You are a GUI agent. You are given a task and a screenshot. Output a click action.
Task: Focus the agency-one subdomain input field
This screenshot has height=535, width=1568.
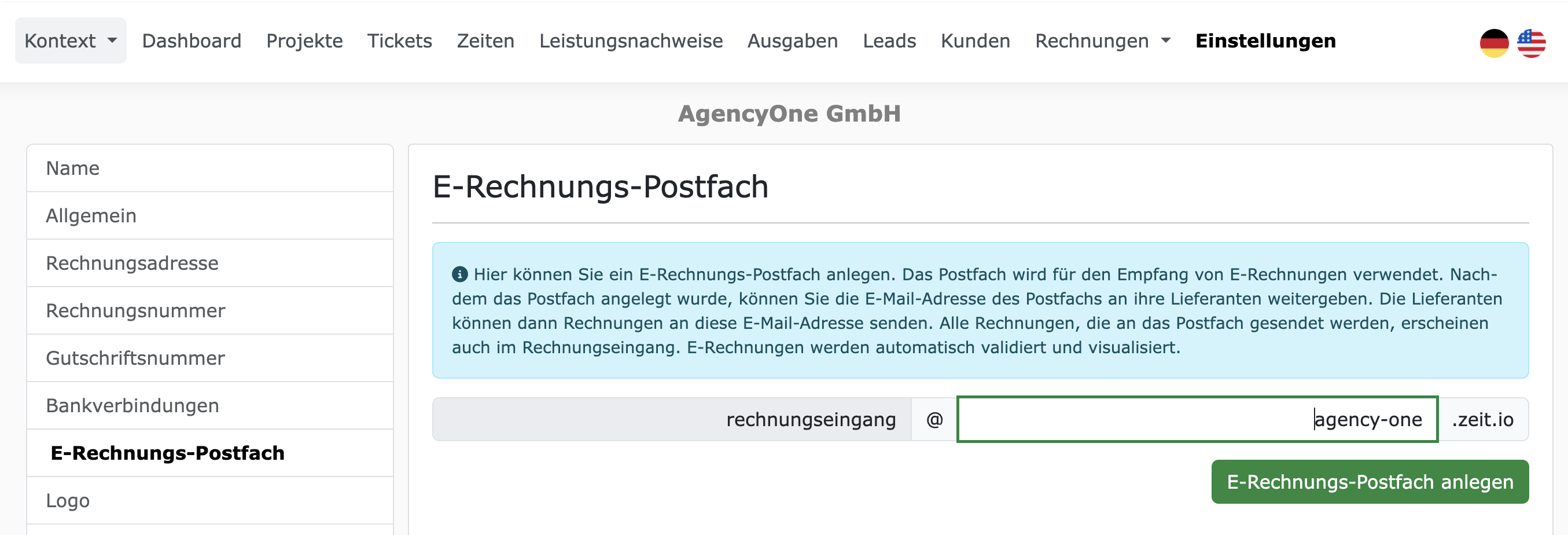pyautogui.click(x=1197, y=419)
